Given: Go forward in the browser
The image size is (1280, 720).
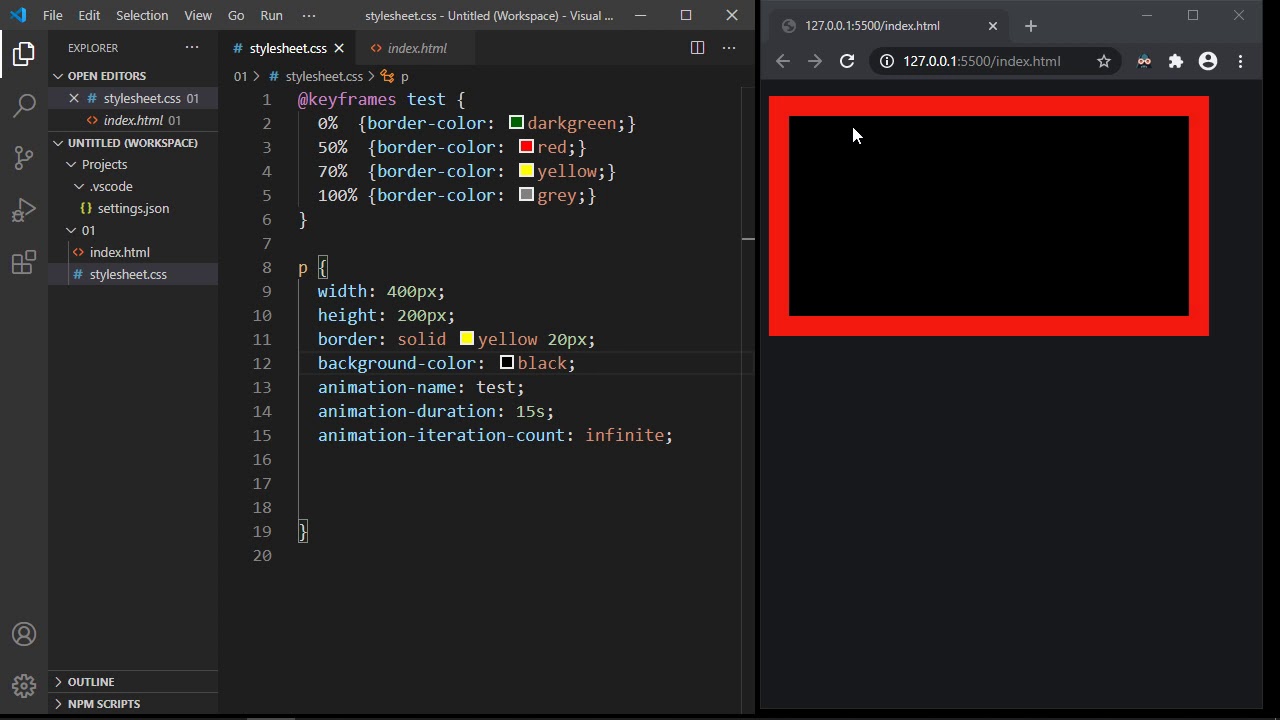Looking at the screenshot, I should click(x=815, y=61).
